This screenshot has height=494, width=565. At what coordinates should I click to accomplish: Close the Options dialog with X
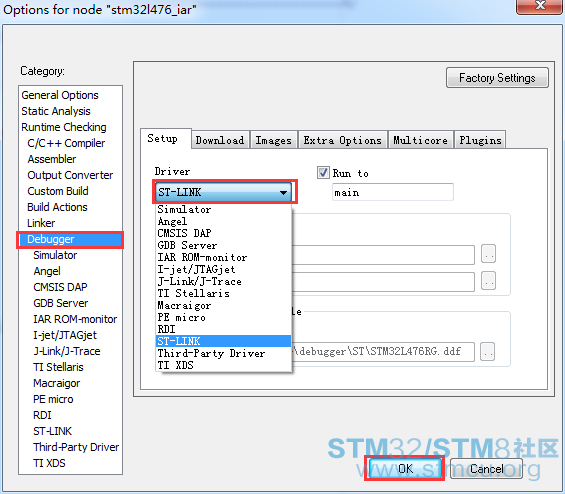pyautogui.click(x=540, y=6)
